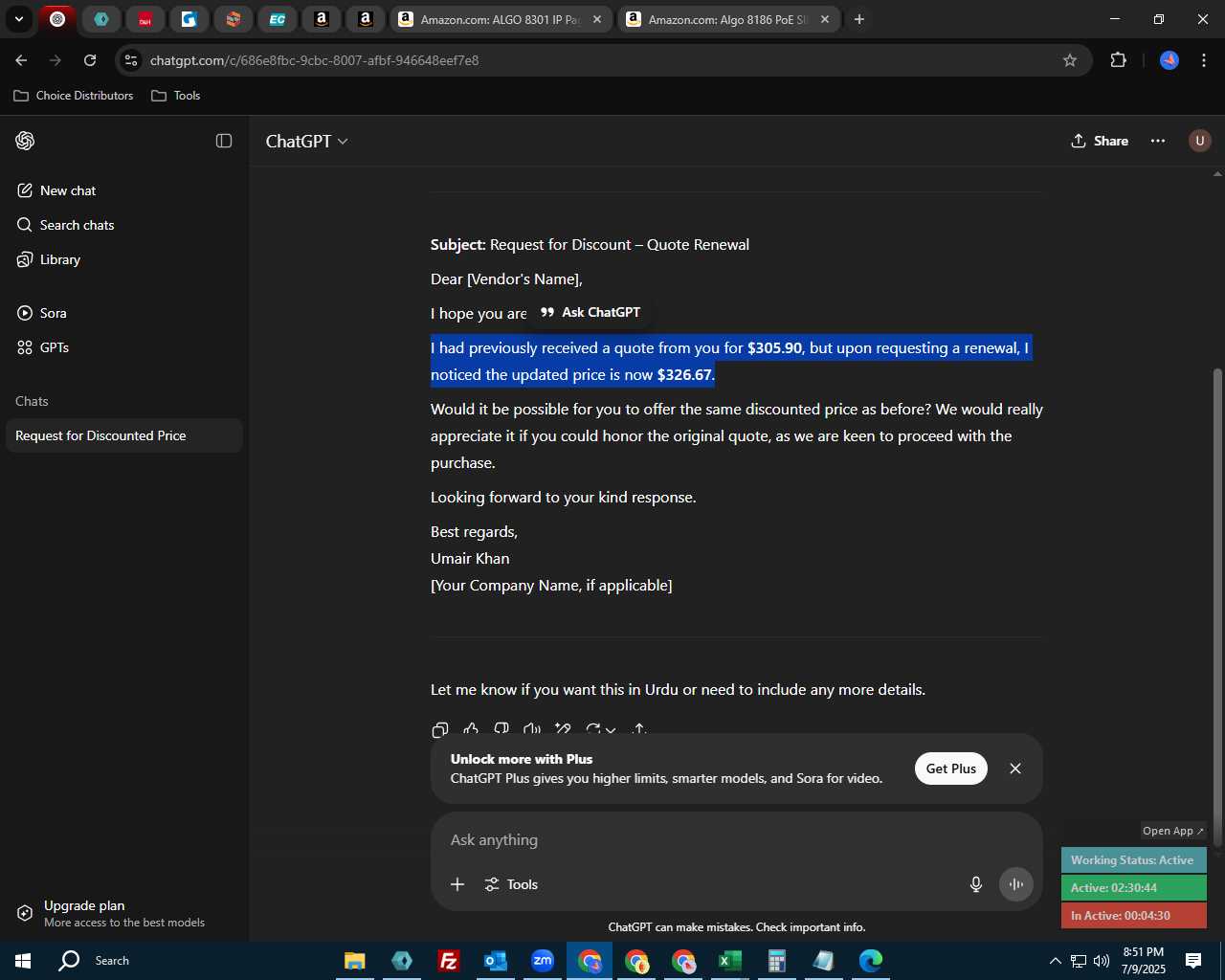Give the response a thumbs down
The height and width of the screenshot is (980, 1225).
[501, 729]
